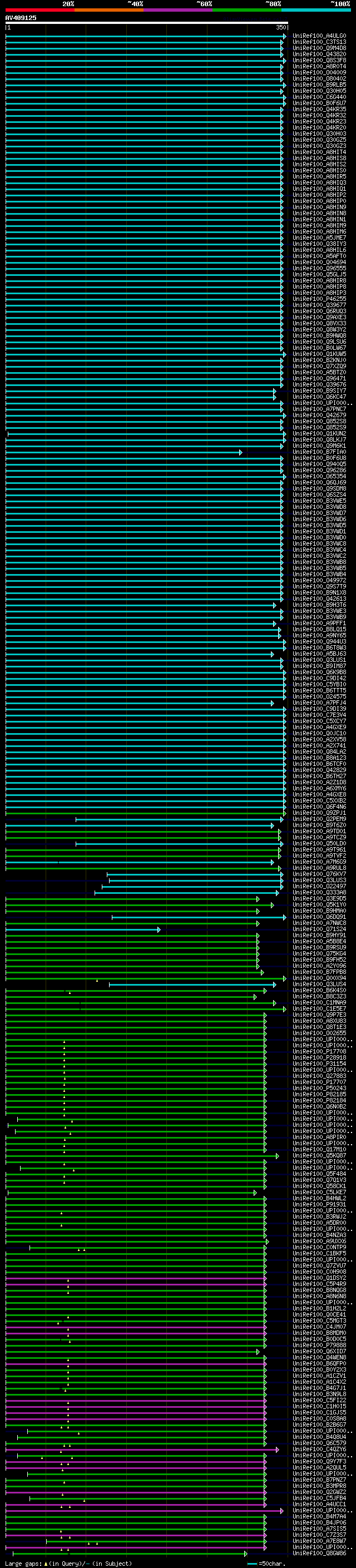The image size is (356, 1568).
Task: Open hit UniRef100_C3TS13
Action: coord(319,42)
